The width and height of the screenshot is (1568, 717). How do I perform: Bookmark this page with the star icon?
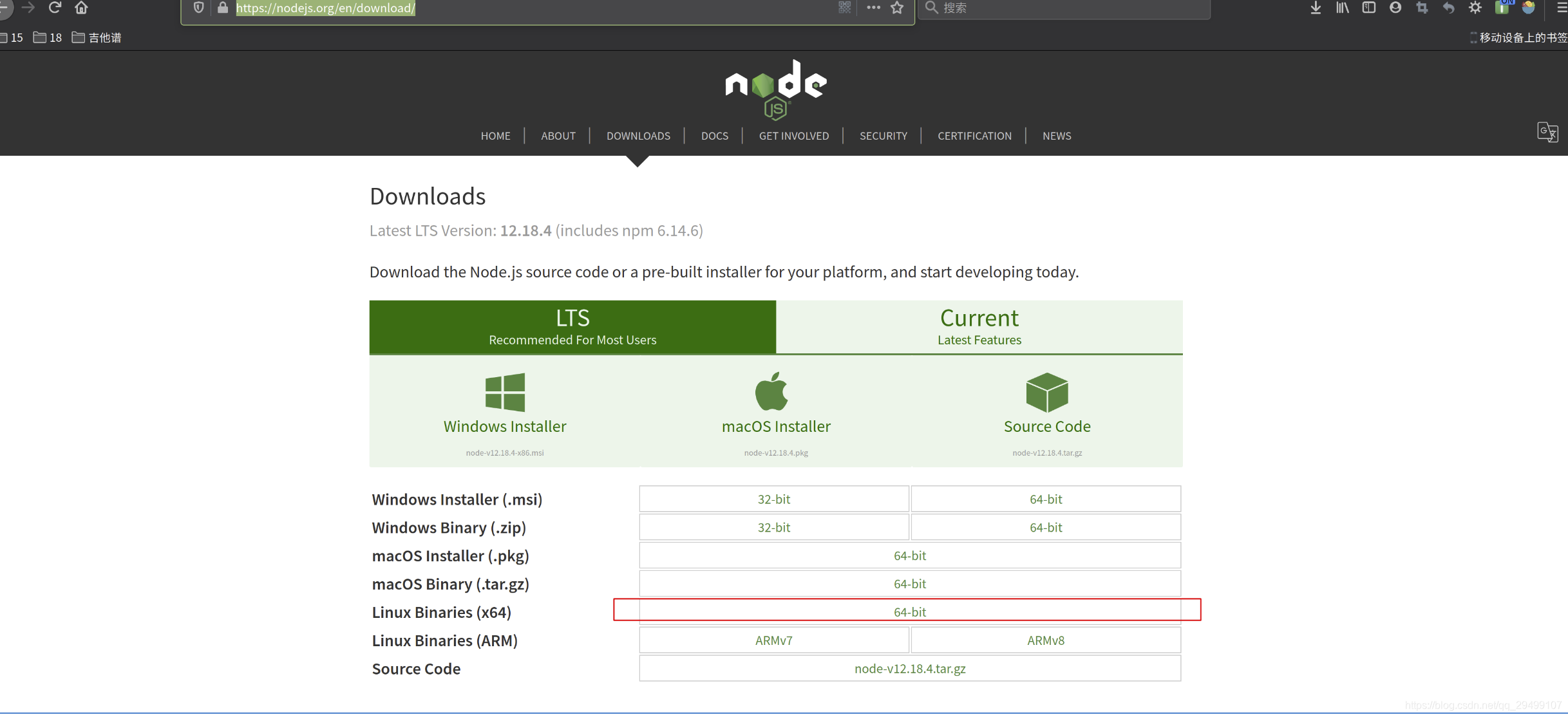pos(897,8)
